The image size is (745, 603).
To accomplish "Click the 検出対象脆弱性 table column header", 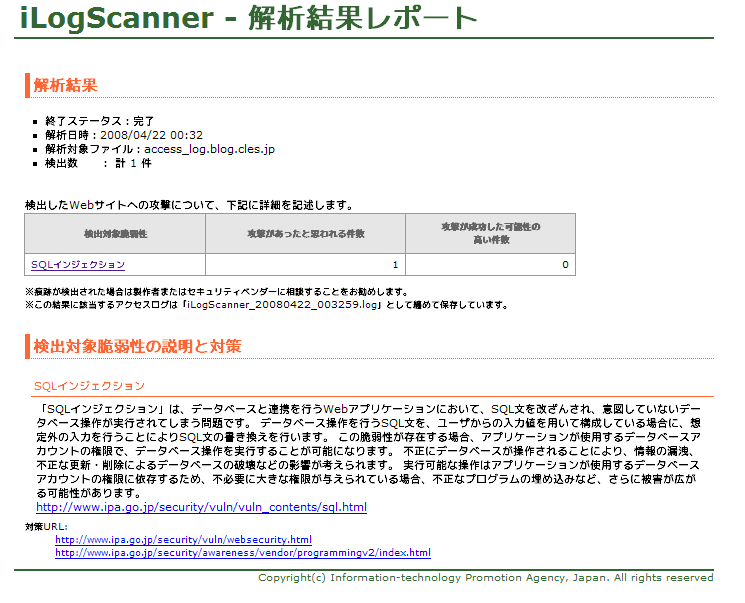I will (x=115, y=233).
